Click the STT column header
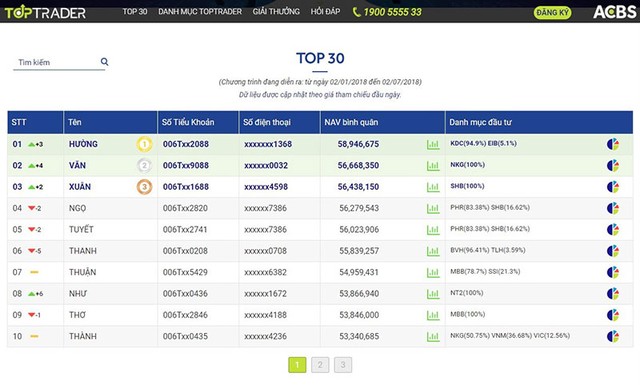The height and width of the screenshot is (385, 640). (x=35, y=122)
